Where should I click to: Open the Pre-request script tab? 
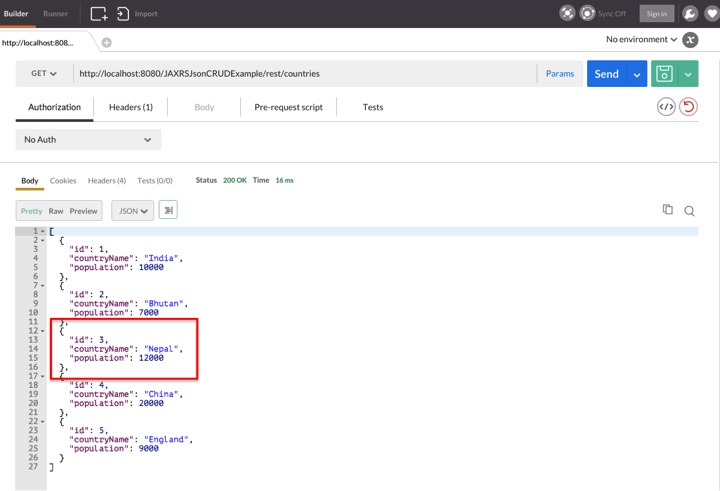coord(288,107)
